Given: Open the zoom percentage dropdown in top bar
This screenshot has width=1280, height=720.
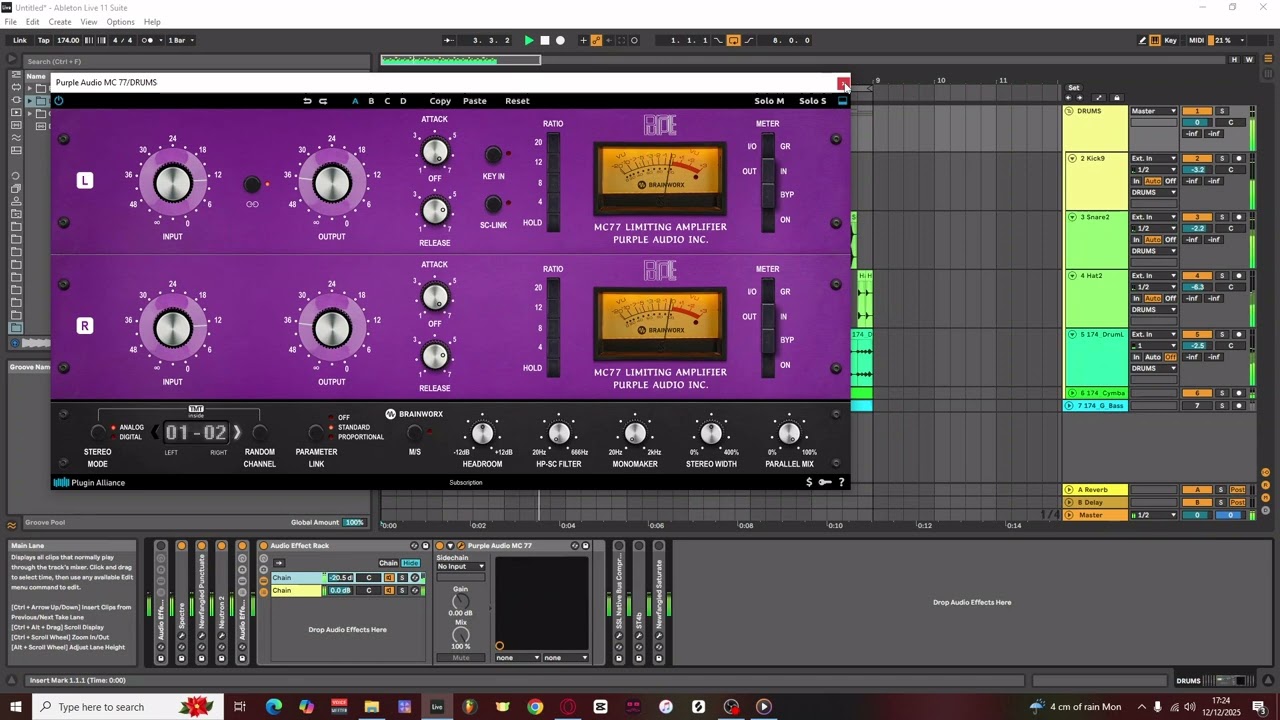Looking at the screenshot, I should [x=1227, y=41].
